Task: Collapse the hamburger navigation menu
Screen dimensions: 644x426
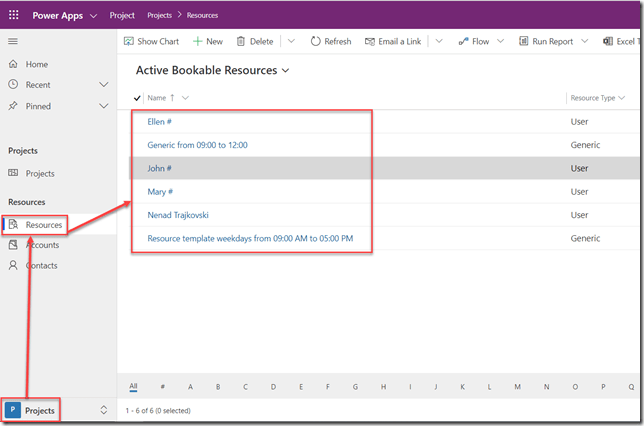Action: 13,41
